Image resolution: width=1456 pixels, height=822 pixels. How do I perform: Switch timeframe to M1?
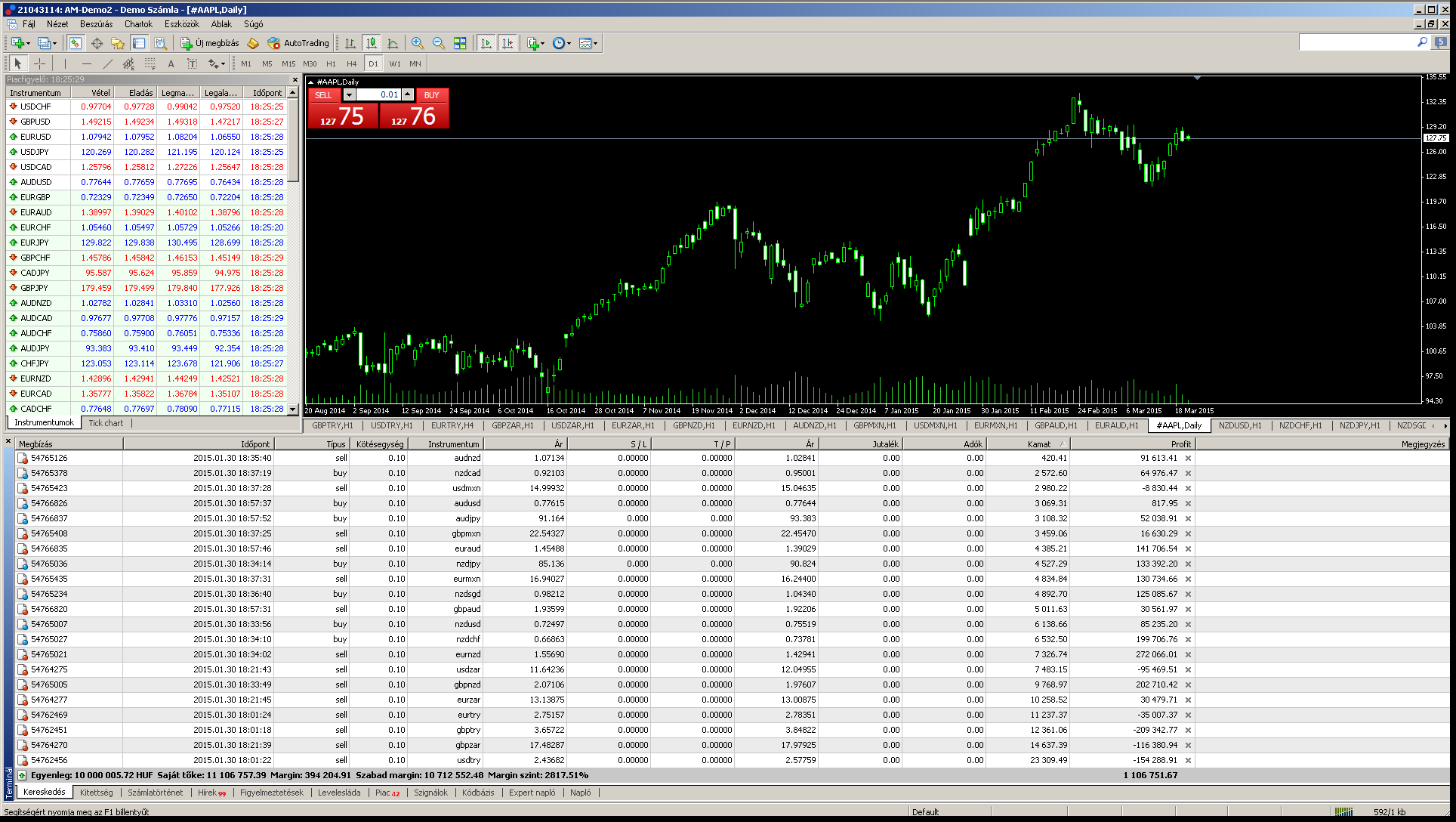[x=246, y=63]
